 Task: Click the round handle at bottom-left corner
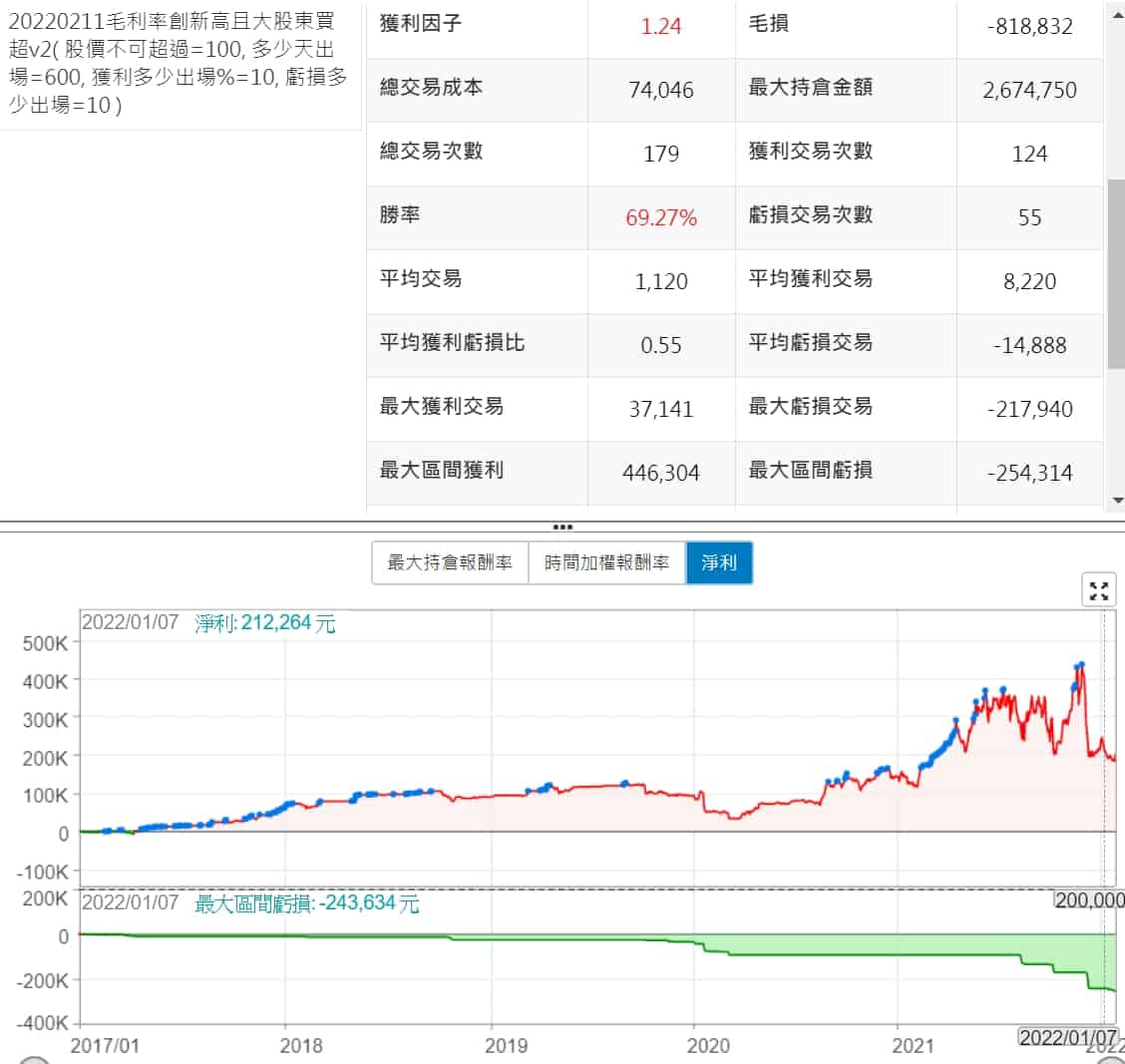tap(35, 1059)
